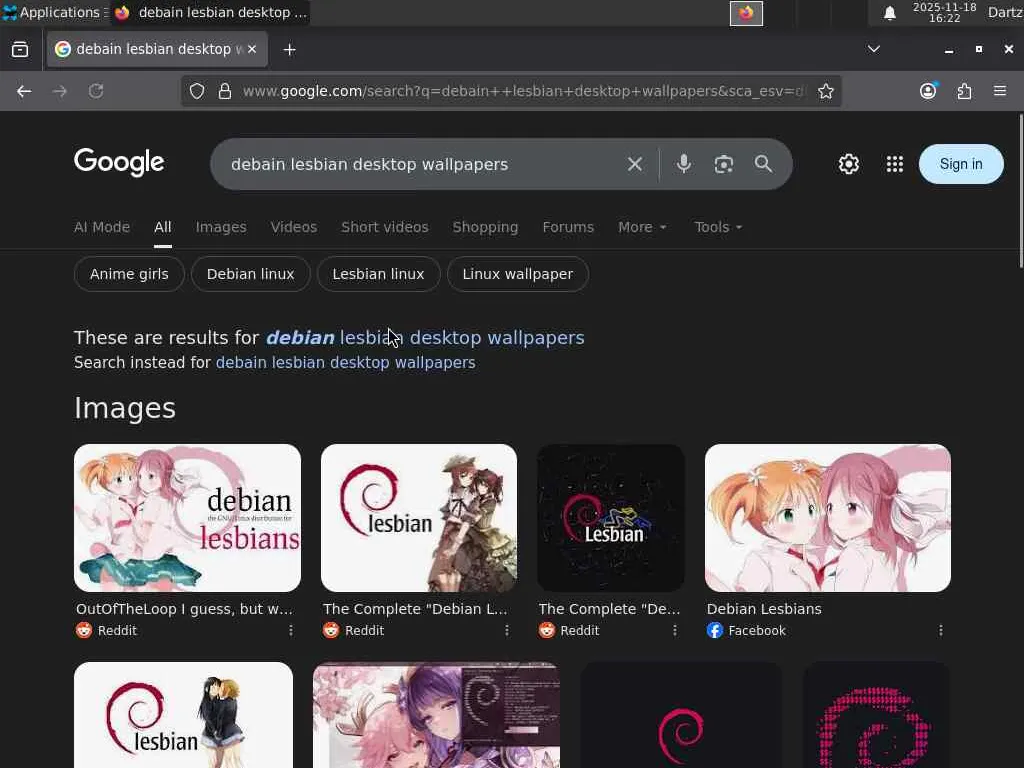This screenshot has height=768, width=1024.
Task: Switch to Shopping results tab
Action: 485,227
